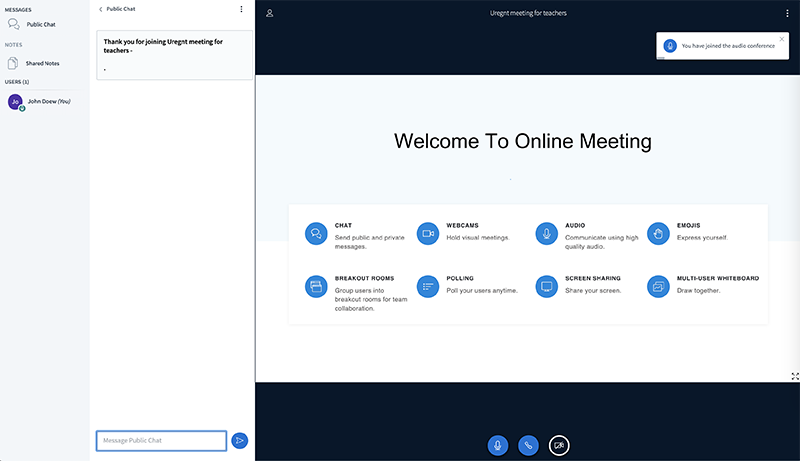The width and height of the screenshot is (800, 461).
Task: Open Shared Notes
Action: click(x=42, y=63)
